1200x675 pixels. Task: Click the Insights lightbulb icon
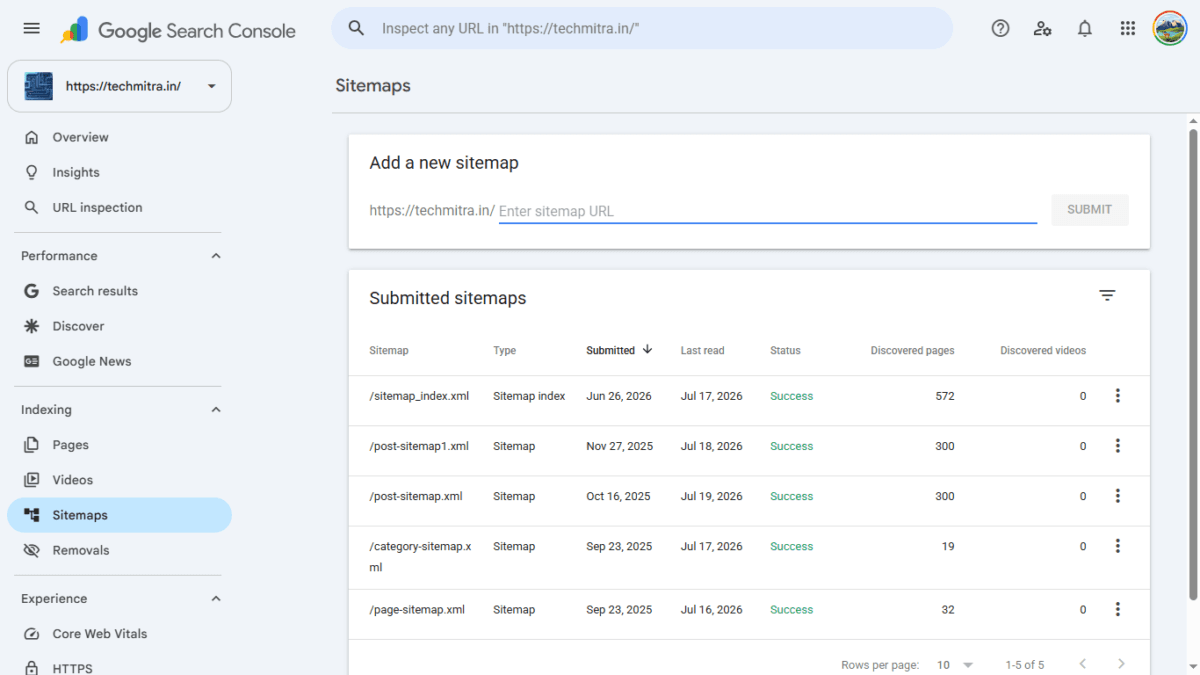tap(32, 172)
